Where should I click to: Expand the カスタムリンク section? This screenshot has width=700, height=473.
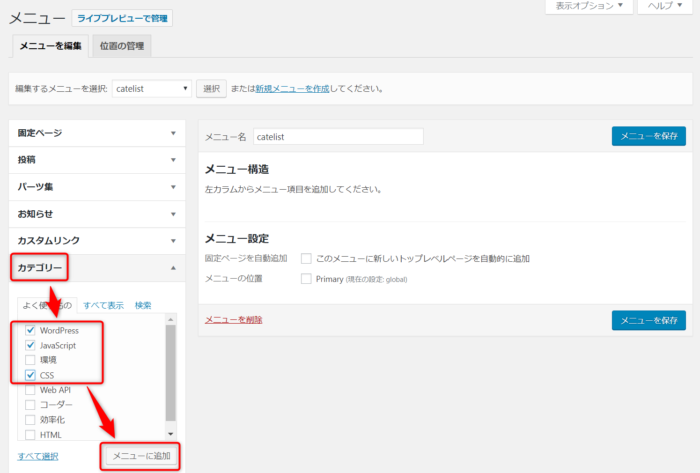tap(95, 240)
